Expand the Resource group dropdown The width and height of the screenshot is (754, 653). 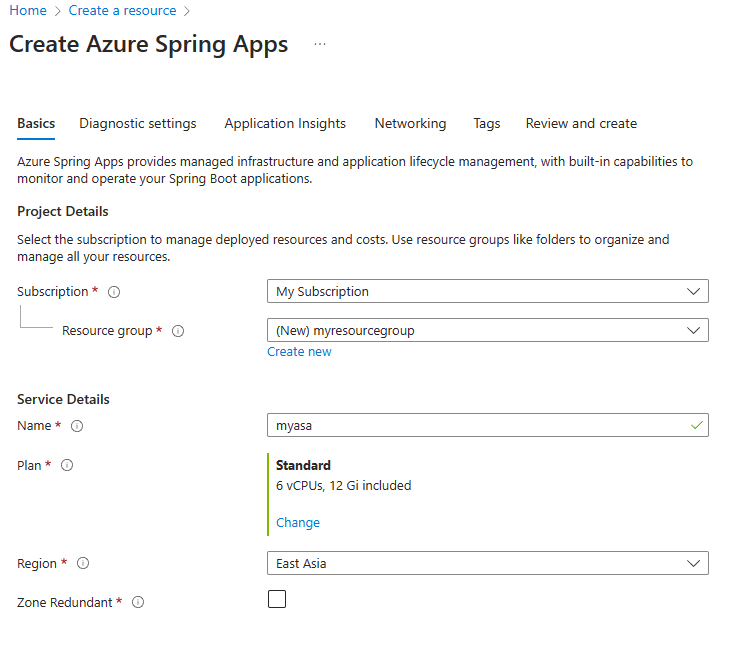[x=488, y=331]
